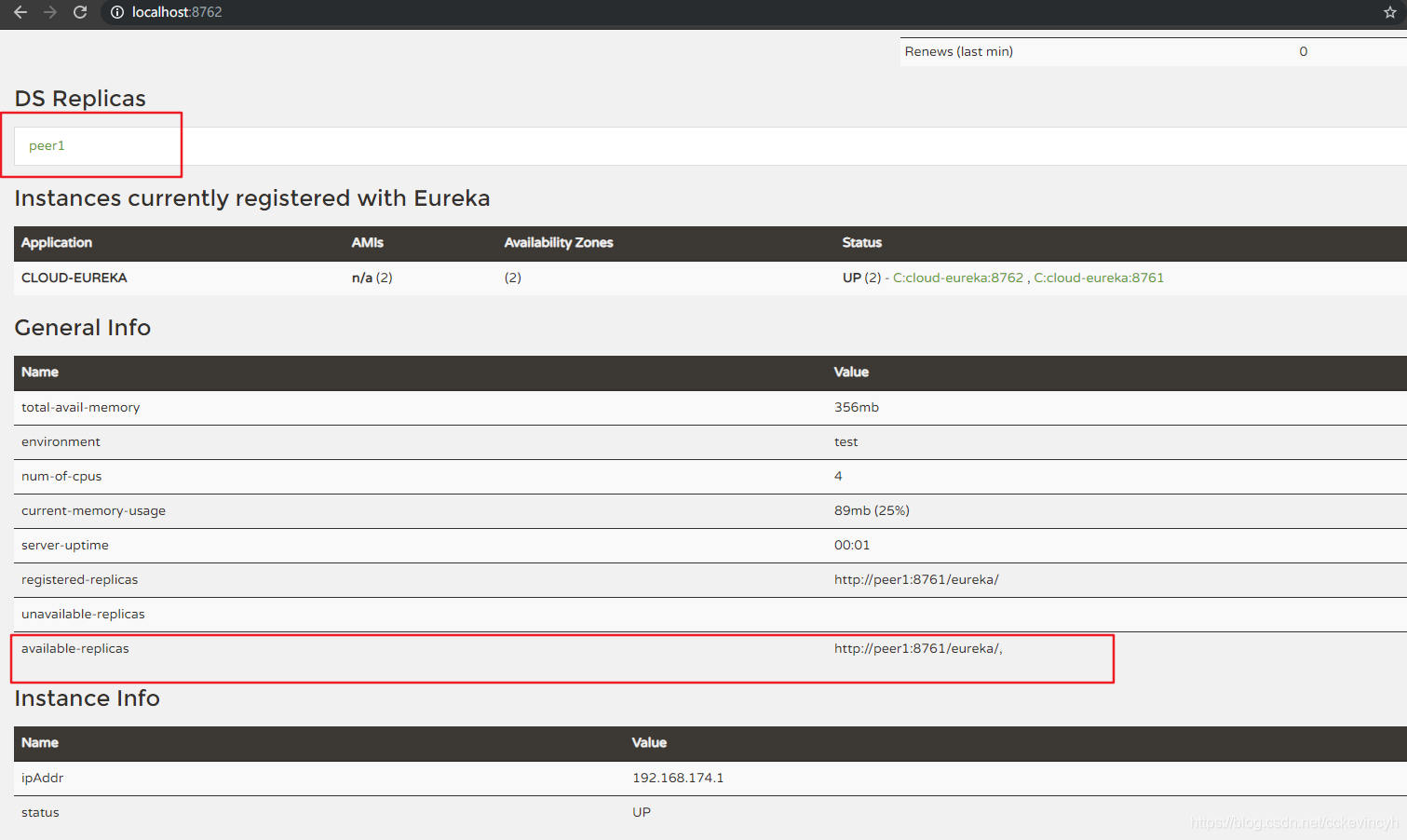The height and width of the screenshot is (840, 1407).
Task: Select the Instance Info heading
Action: [88, 698]
